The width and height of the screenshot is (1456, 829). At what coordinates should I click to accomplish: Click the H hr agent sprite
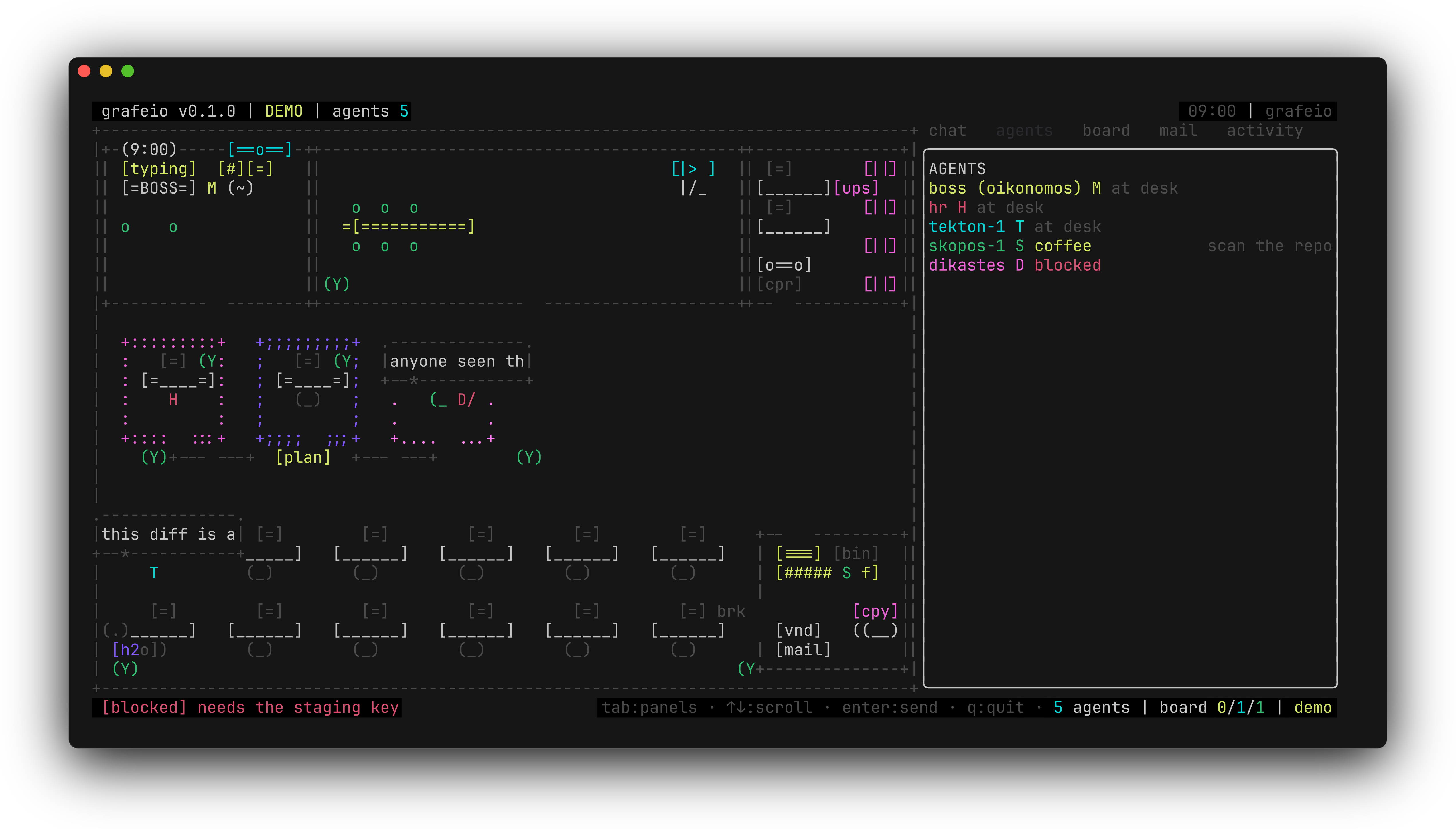[173, 400]
